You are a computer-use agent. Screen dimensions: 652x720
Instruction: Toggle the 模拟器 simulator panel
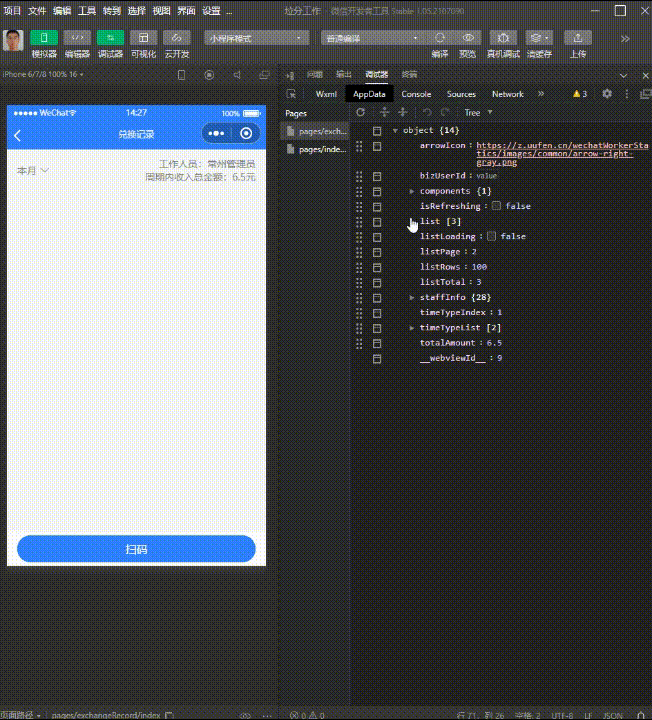coord(44,38)
